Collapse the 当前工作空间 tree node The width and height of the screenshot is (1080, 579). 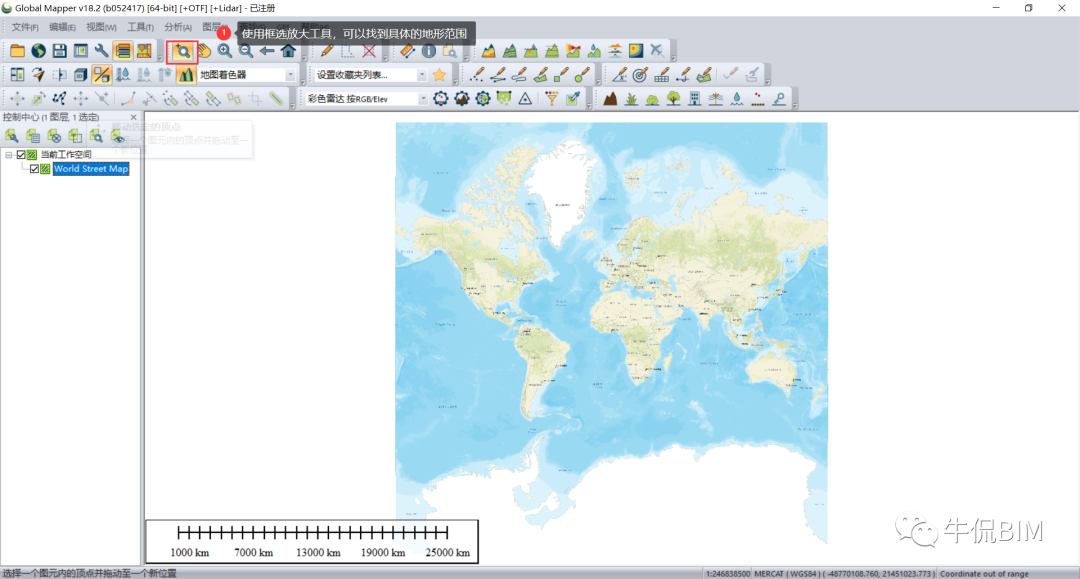tap(8, 155)
